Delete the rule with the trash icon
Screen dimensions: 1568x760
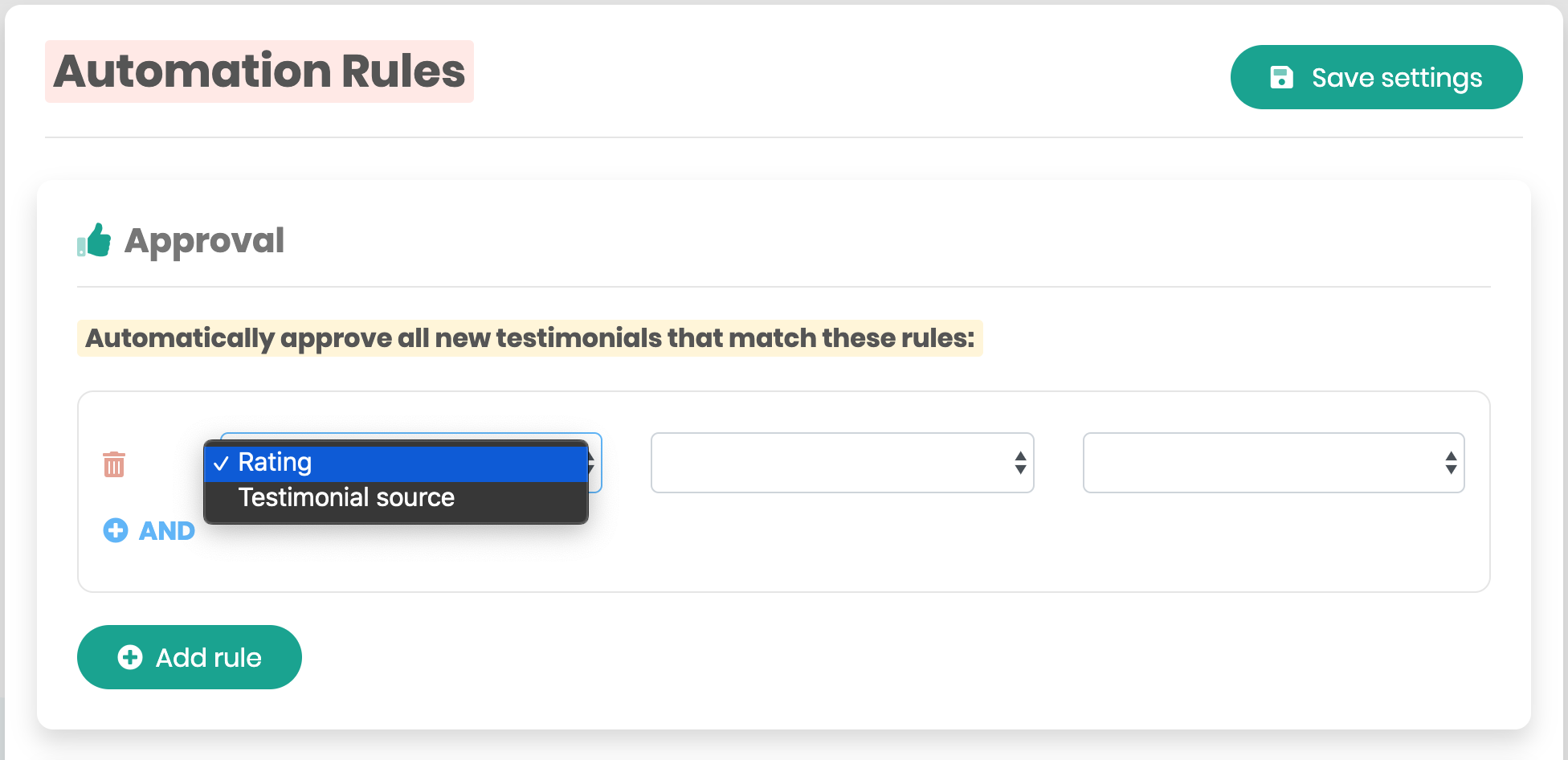pyautogui.click(x=114, y=464)
